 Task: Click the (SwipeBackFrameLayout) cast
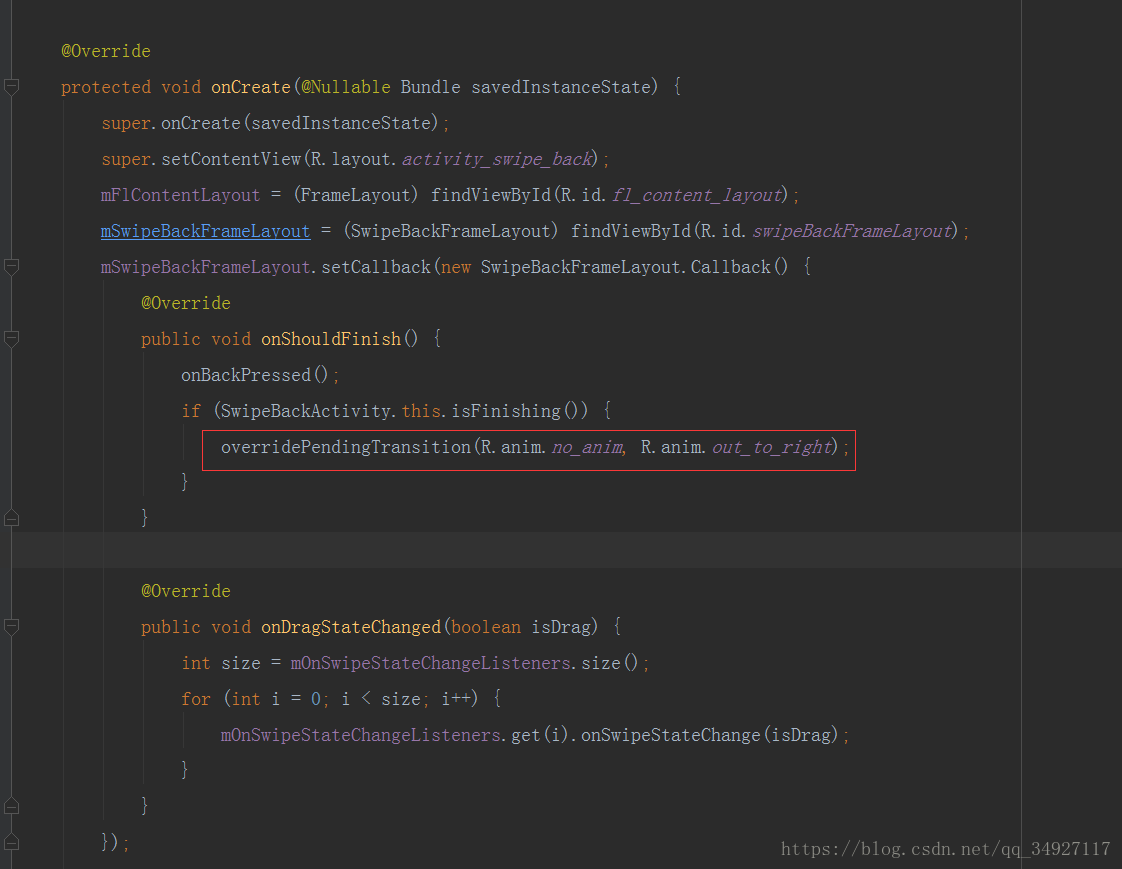click(451, 231)
